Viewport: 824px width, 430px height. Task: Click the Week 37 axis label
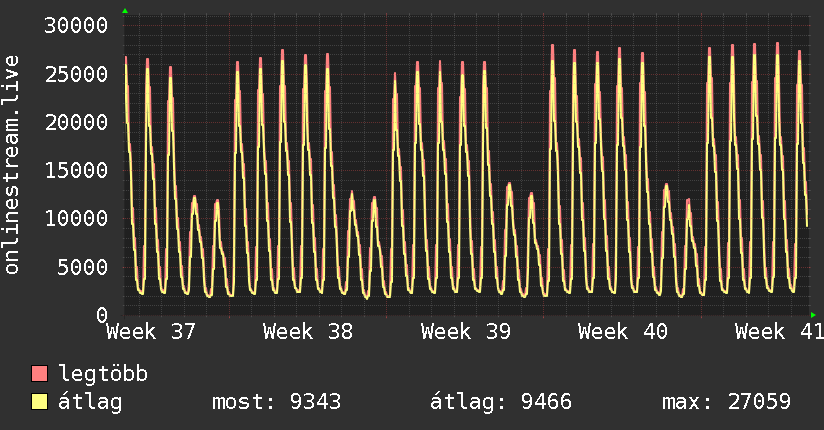(x=151, y=332)
